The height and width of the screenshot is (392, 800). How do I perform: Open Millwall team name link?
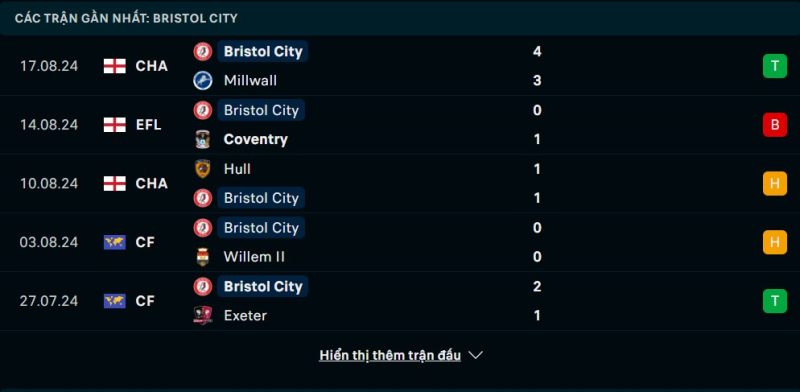(x=250, y=81)
